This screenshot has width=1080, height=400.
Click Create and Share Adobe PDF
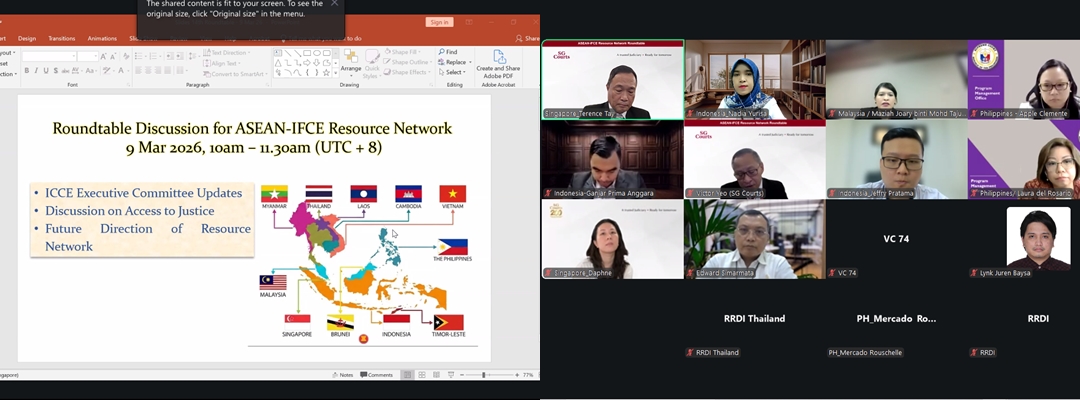498,65
